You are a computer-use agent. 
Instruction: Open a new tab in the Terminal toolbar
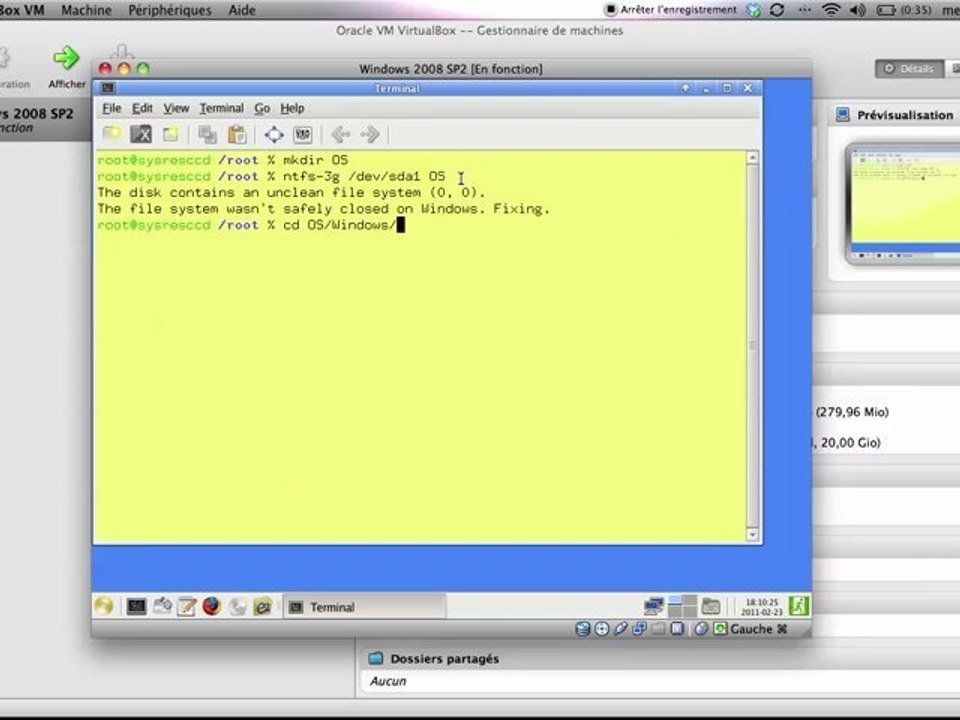111,134
